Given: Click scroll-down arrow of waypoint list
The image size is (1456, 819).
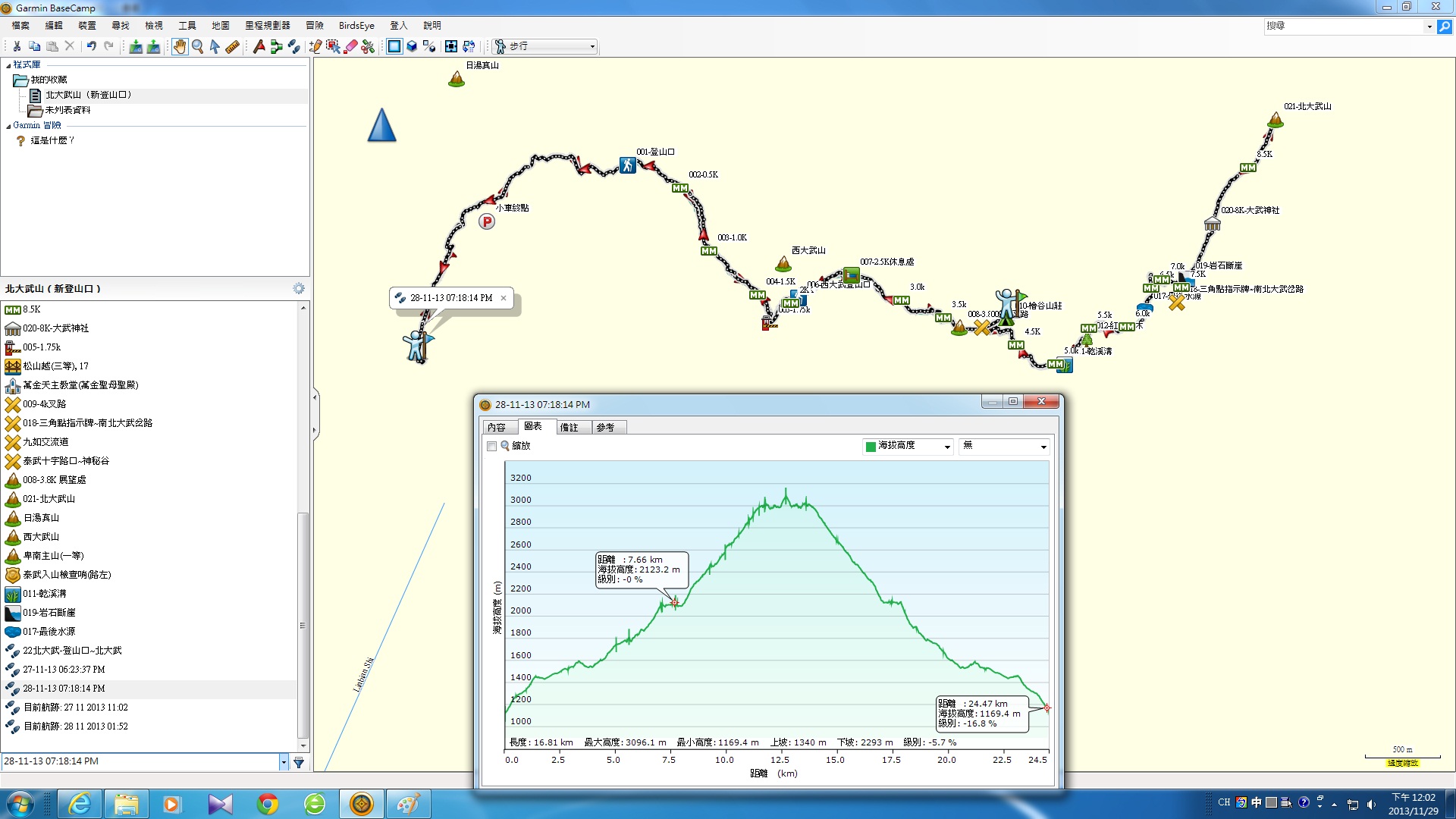Looking at the screenshot, I should point(303,745).
